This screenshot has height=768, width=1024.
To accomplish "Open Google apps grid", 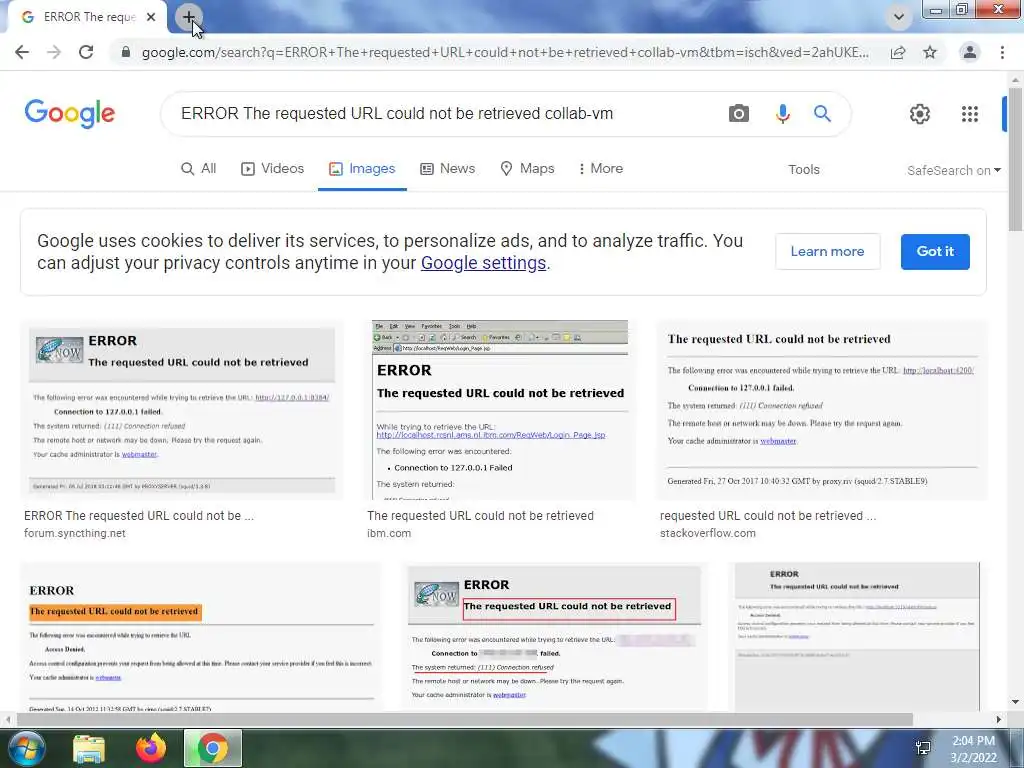I will coord(970,114).
